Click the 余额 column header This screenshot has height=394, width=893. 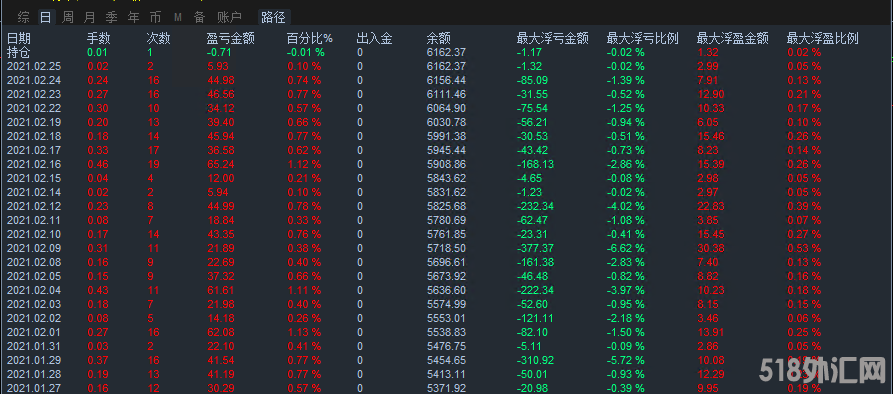pyautogui.click(x=439, y=39)
